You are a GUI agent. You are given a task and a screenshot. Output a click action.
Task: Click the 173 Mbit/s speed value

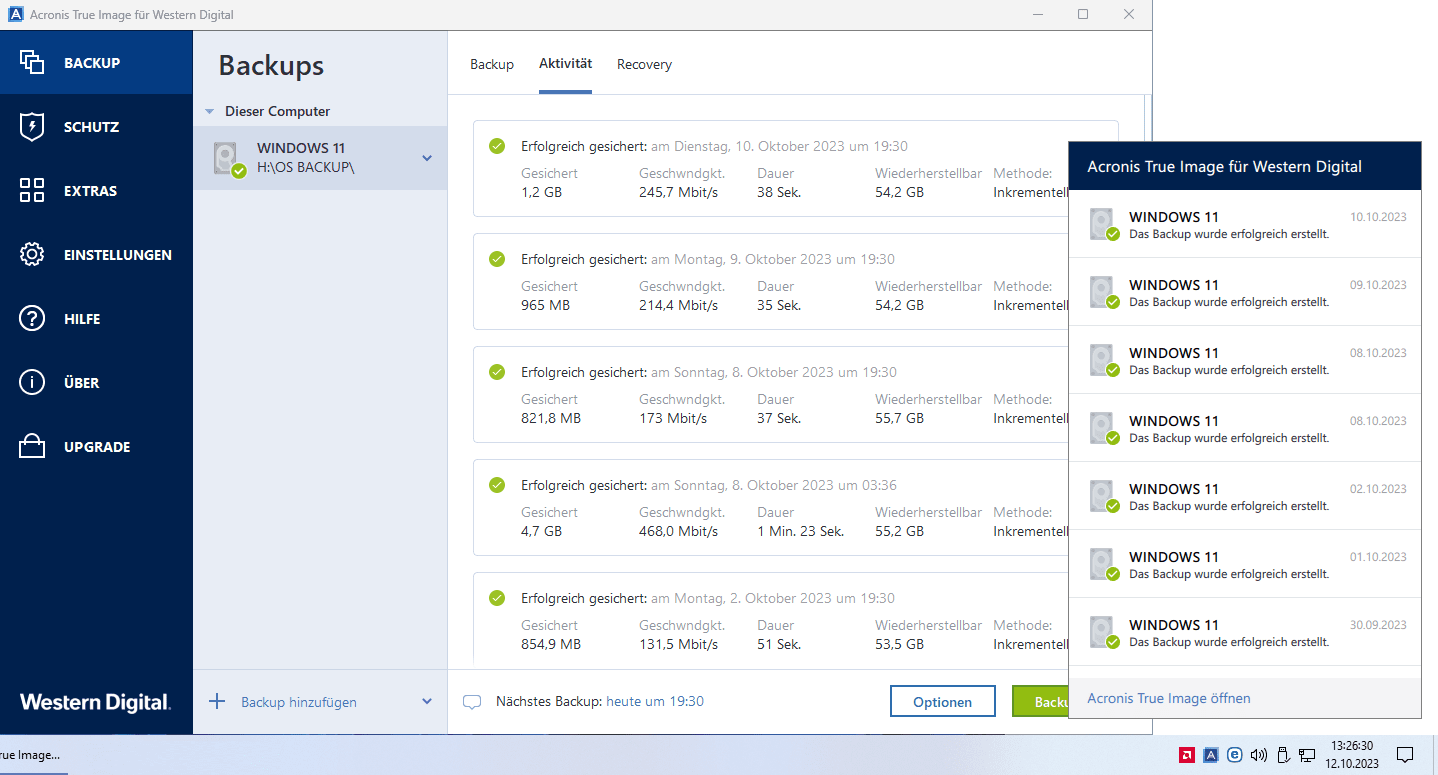click(x=673, y=418)
